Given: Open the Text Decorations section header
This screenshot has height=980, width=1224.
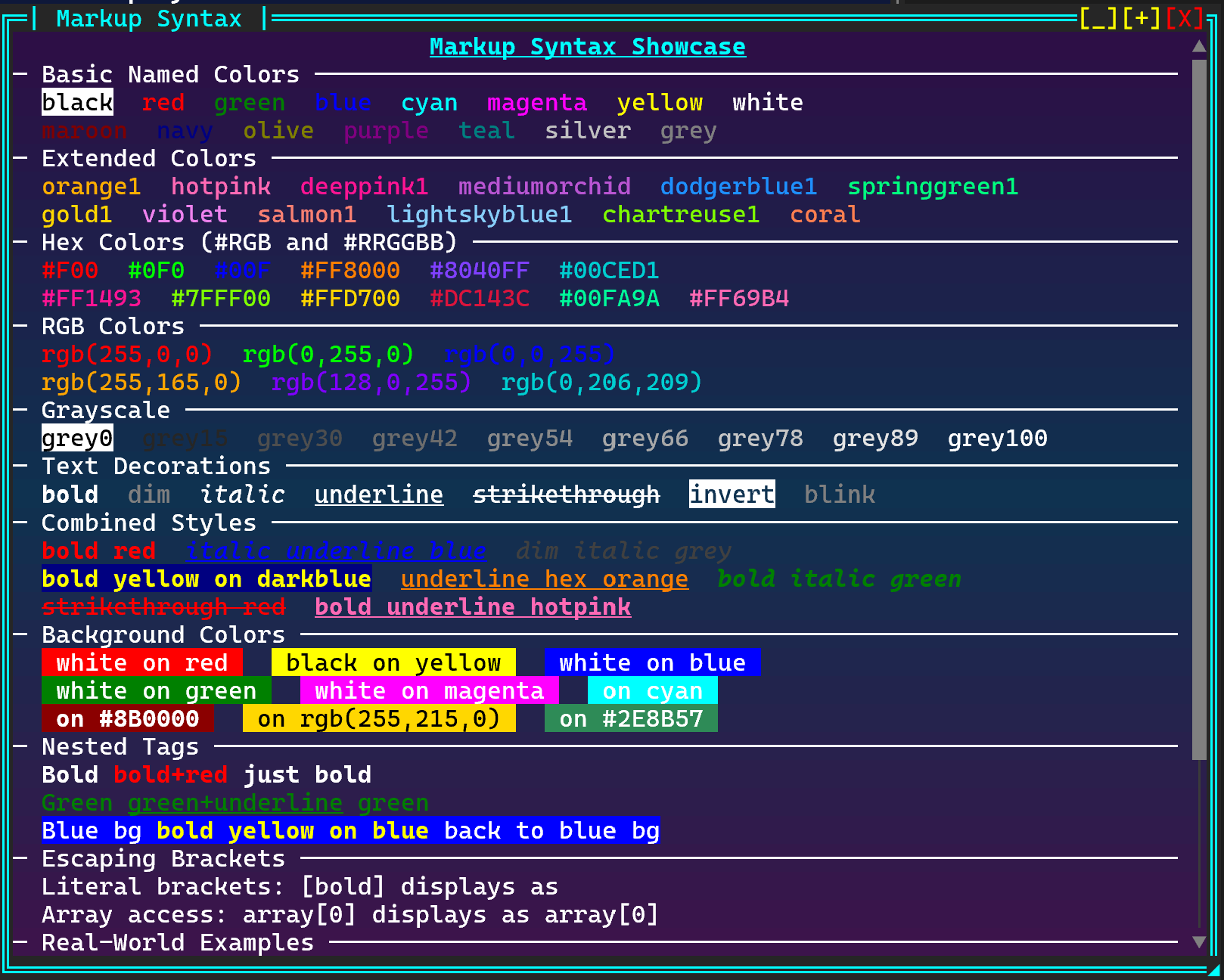Looking at the screenshot, I should click(x=155, y=466).
